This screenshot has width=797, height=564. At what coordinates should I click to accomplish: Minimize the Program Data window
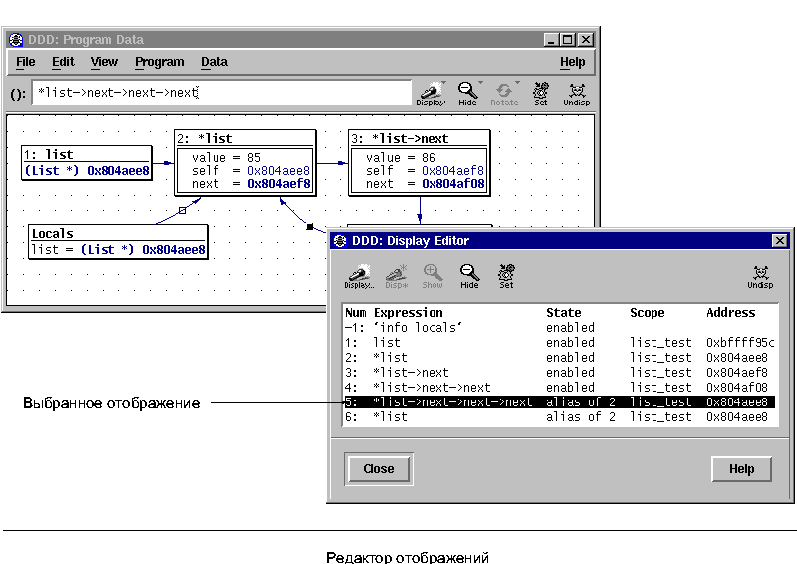pos(551,40)
